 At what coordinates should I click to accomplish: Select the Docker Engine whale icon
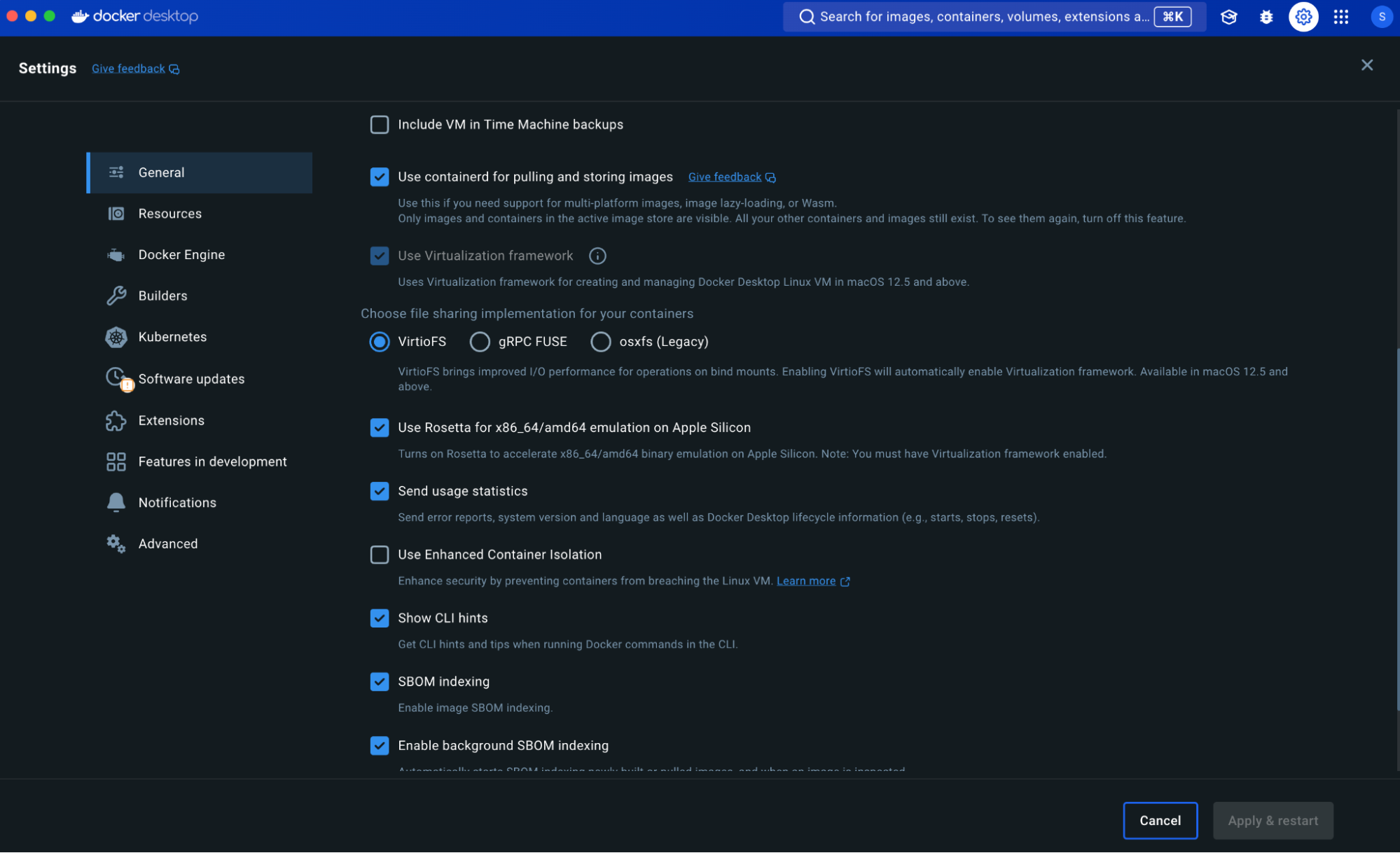click(x=116, y=254)
